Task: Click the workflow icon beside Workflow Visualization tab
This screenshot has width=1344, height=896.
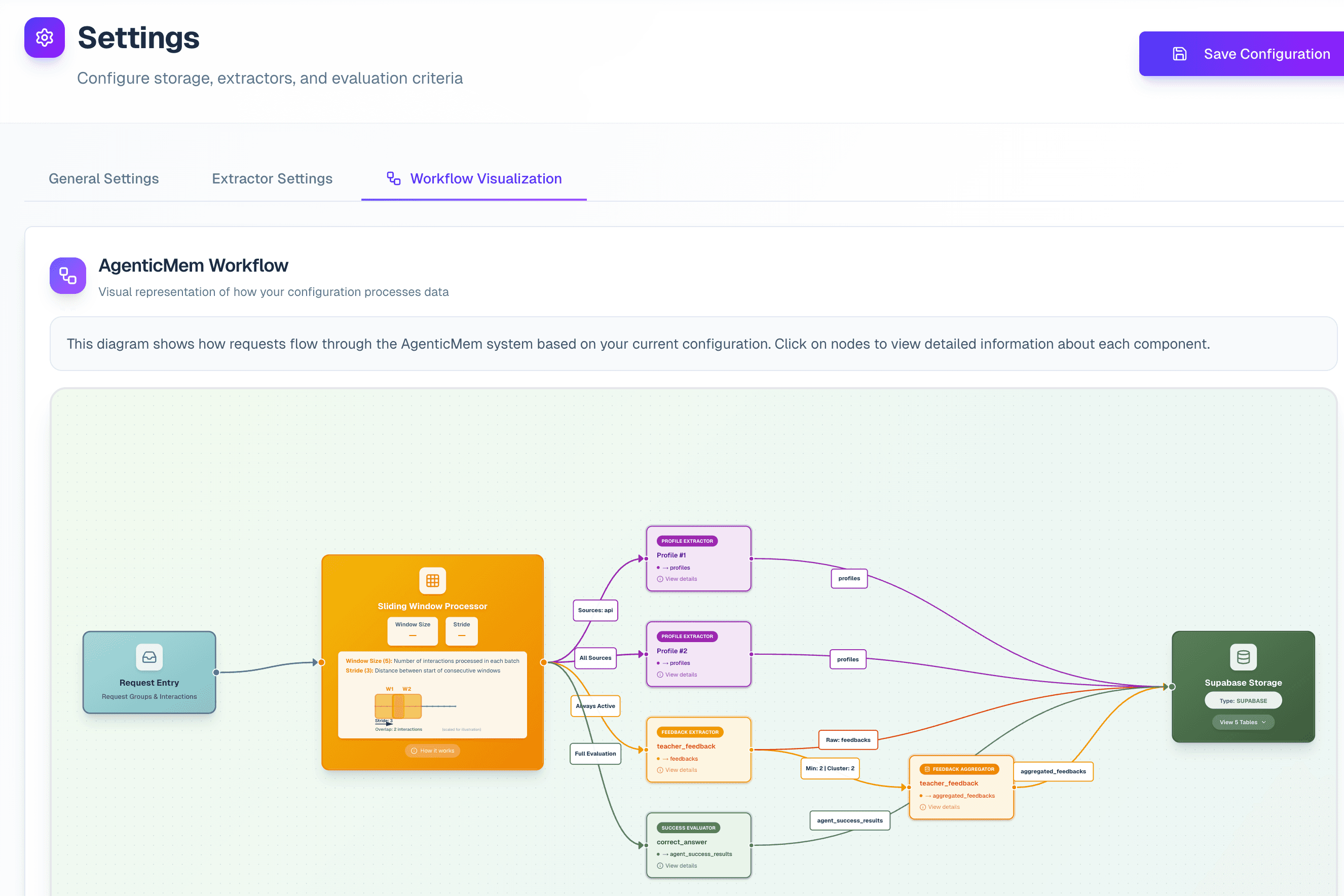Action: (x=393, y=178)
